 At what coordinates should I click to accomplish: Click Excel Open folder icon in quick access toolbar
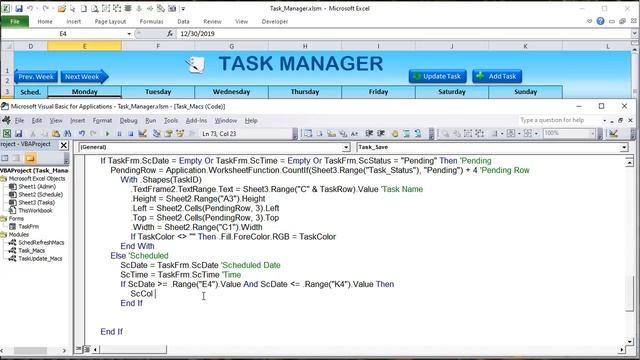point(62,8)
